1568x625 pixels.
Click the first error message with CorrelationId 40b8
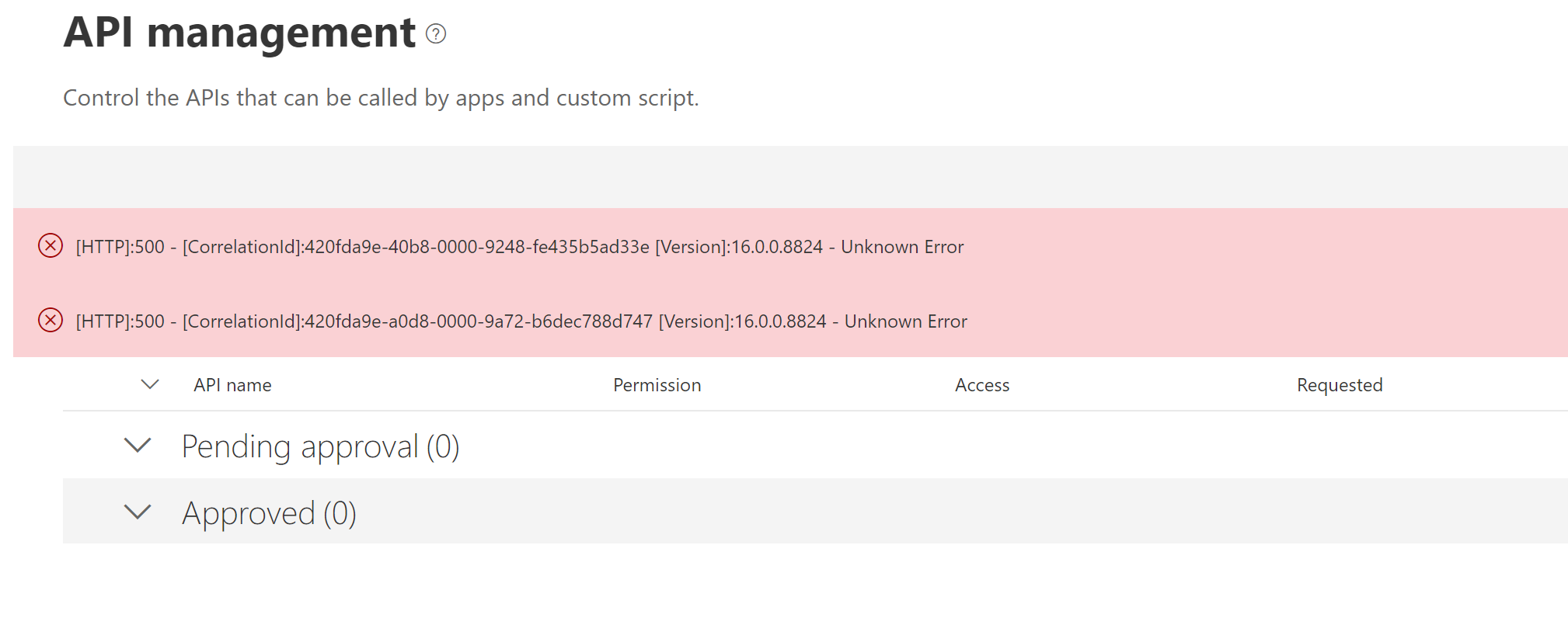pyautogui.click(x=519, y=247)
